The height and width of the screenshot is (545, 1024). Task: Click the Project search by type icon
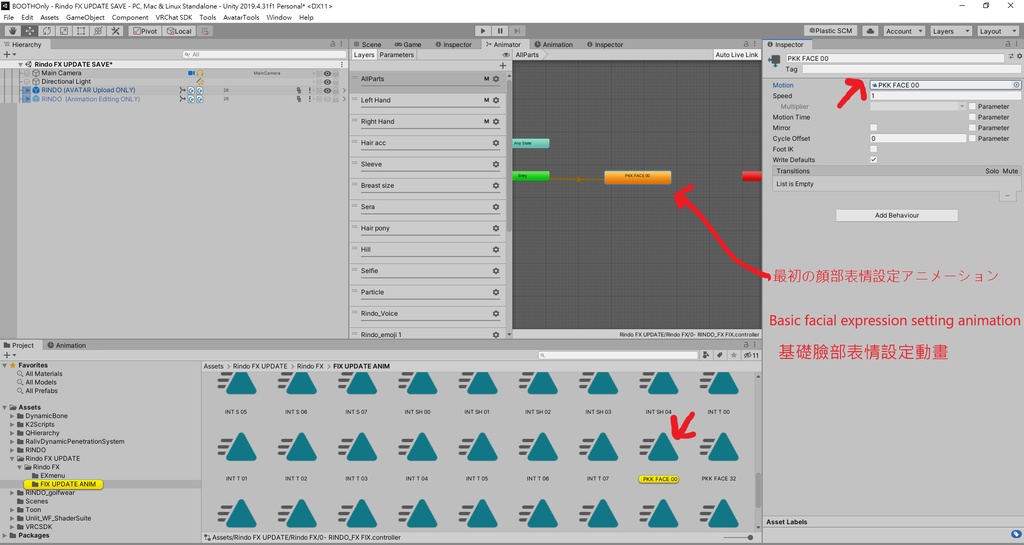pyautogui.click(x=706, y=355)
